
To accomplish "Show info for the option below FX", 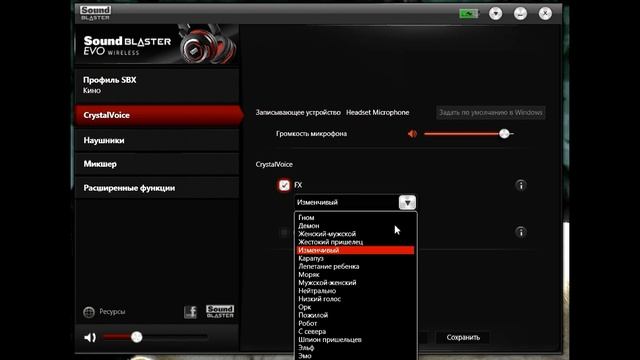I will [520, 232].
